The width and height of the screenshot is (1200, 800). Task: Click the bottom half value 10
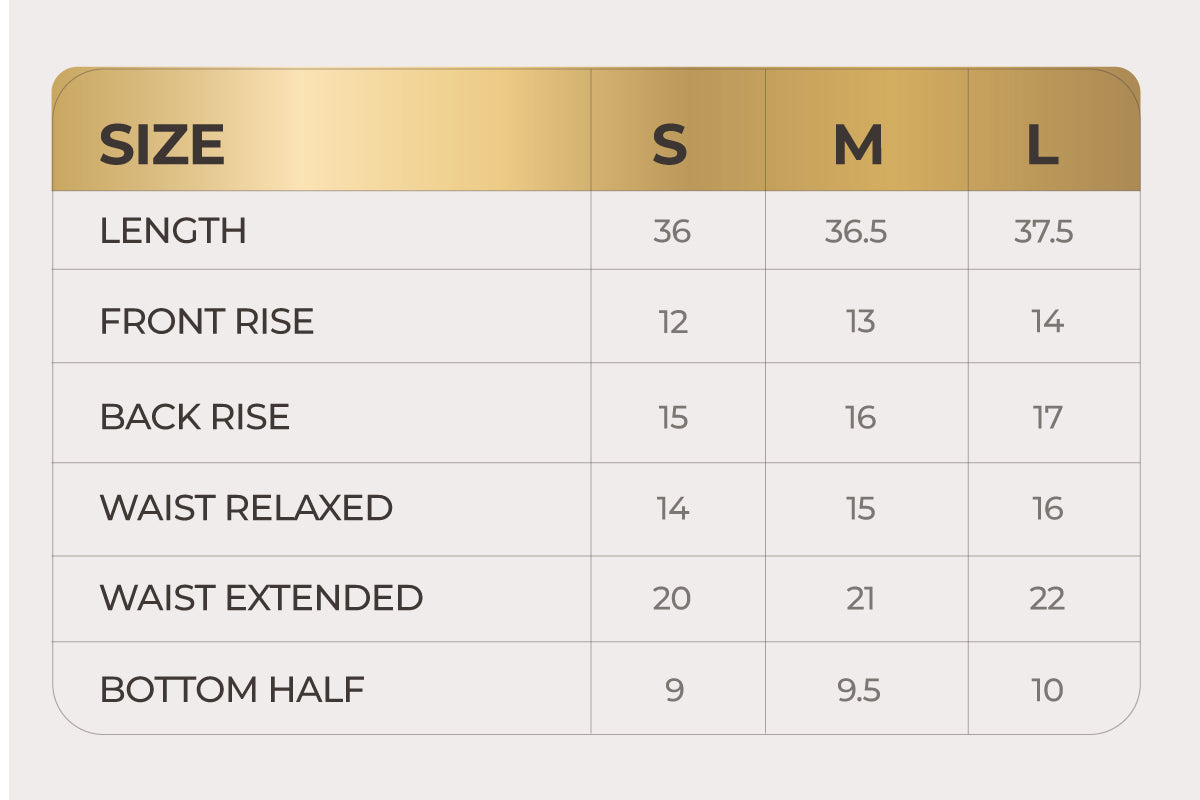(x=1047, y=690)
